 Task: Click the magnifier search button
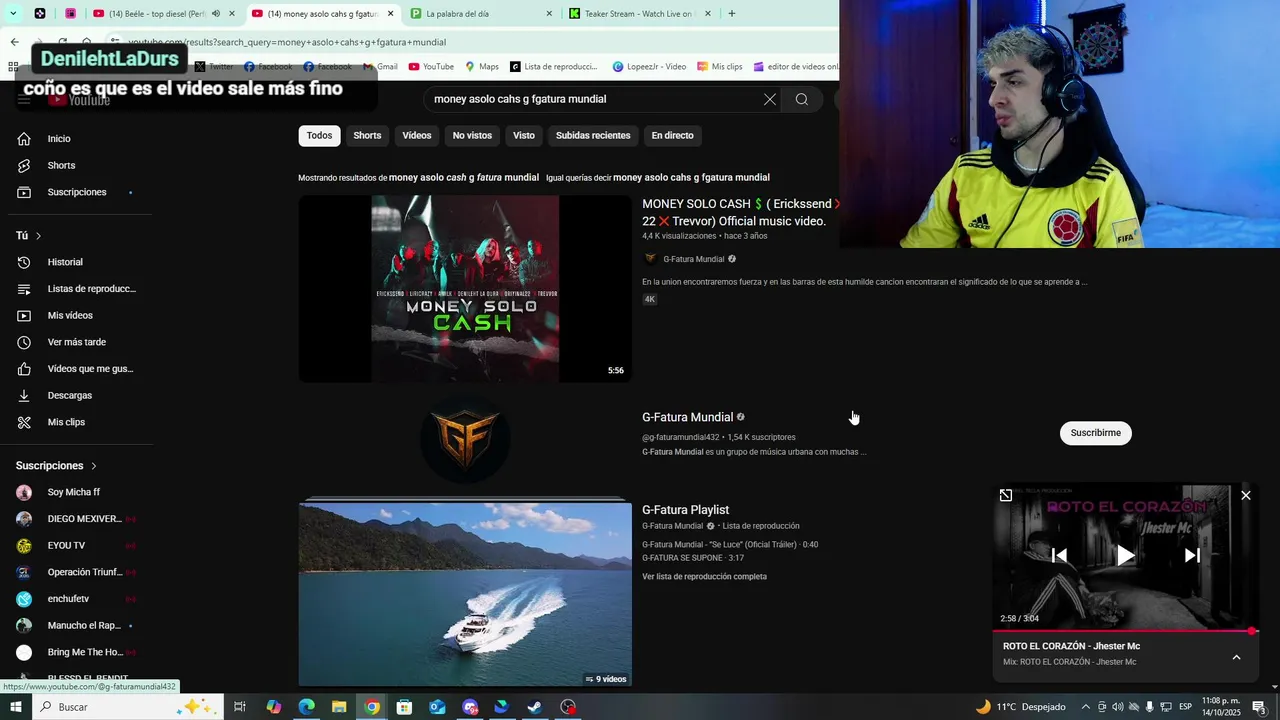(802, 99)
